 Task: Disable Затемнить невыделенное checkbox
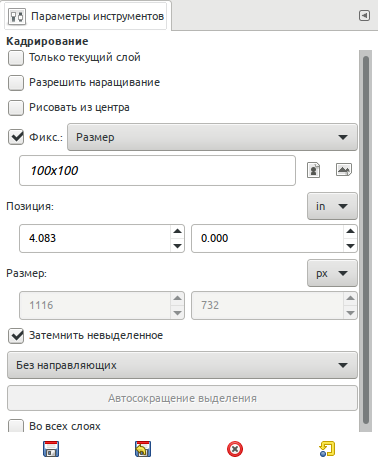[16, 335]
